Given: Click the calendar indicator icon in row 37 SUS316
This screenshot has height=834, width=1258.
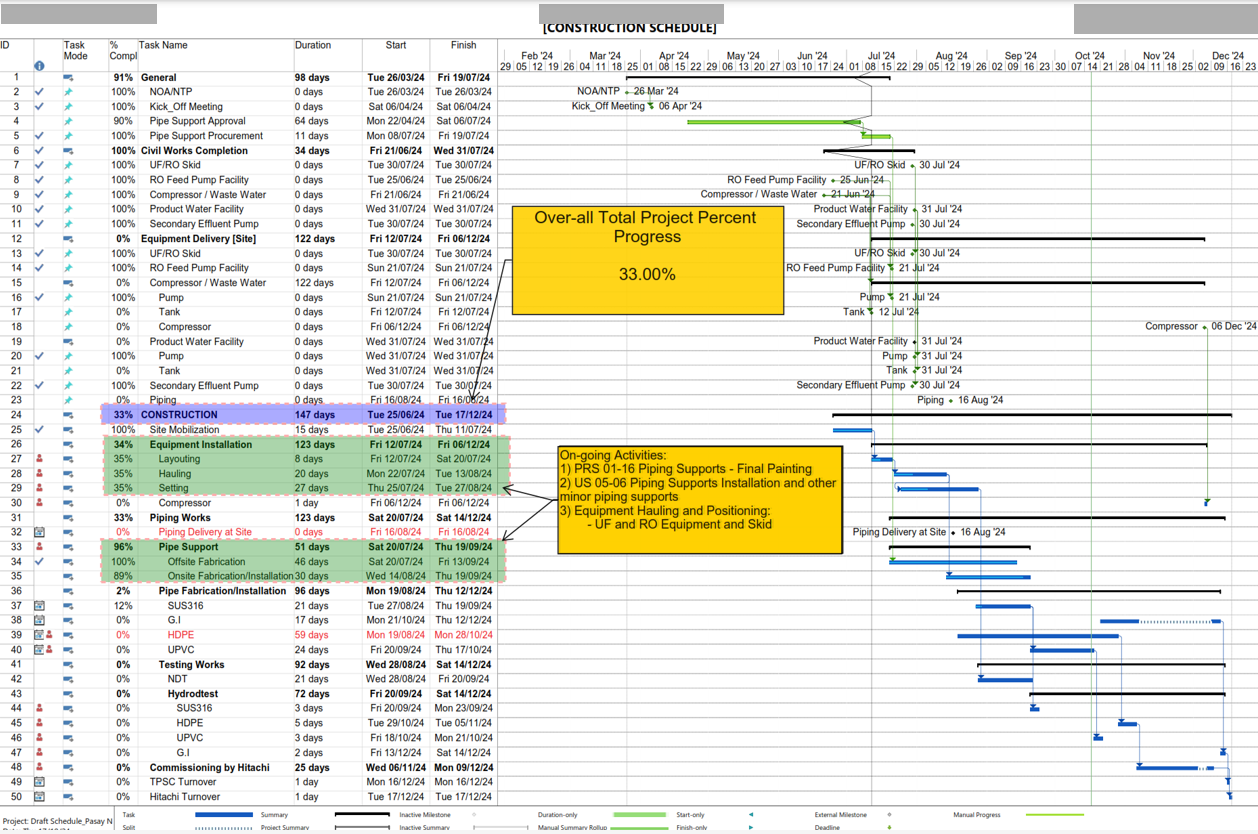Looking at the screenshot, I should pos(39,606).
